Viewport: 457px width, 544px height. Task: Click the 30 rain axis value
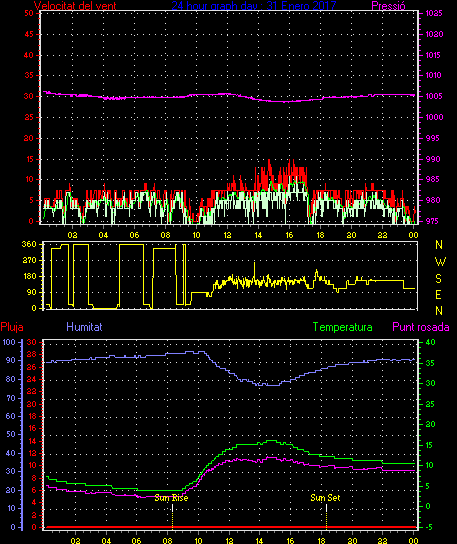tap(32, 342)
